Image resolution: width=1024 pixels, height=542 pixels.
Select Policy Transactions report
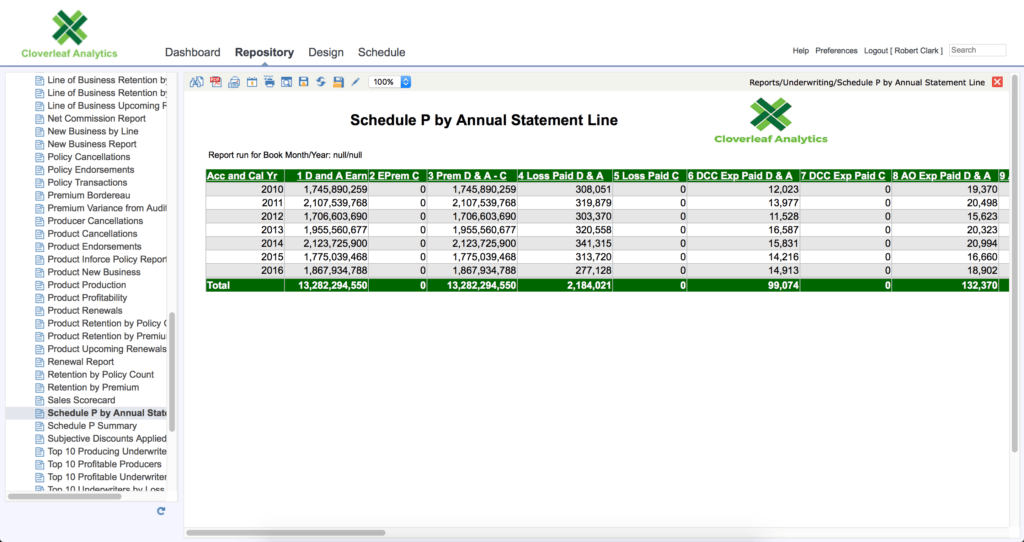coord(88,182)
